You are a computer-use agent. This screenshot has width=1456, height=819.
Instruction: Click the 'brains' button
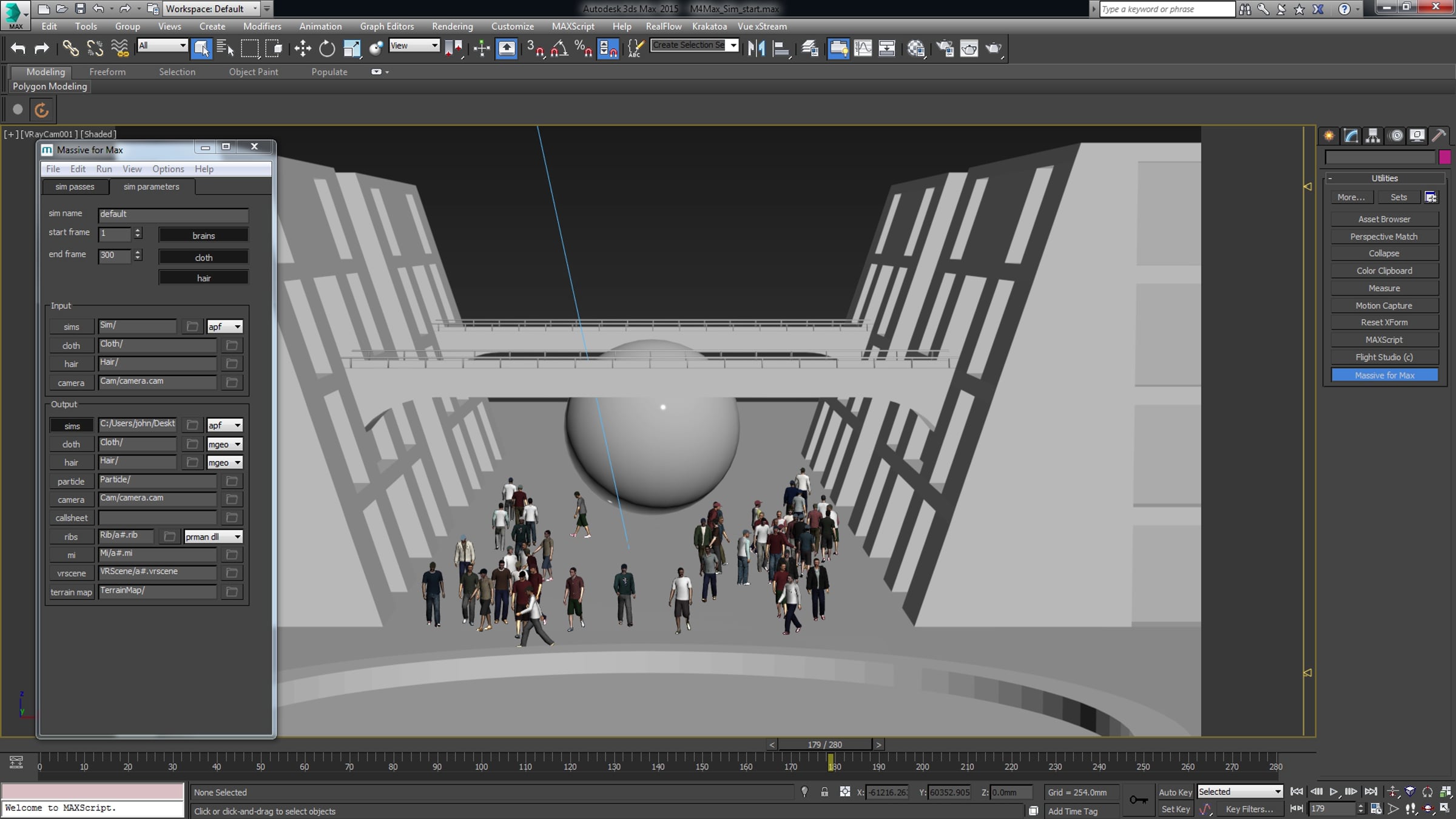pos(203,235)
